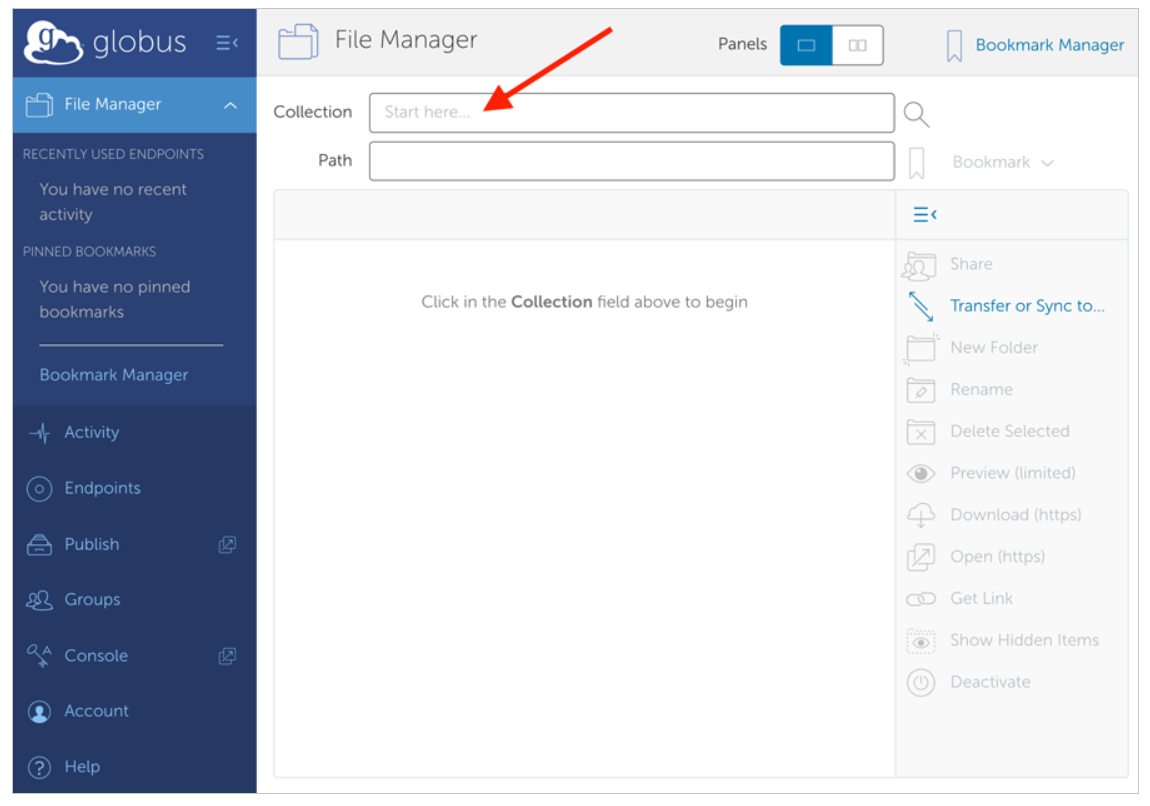Click the Publish tray icon
The height and width of the screenshot is (806, 1150).
coord(40,545)
